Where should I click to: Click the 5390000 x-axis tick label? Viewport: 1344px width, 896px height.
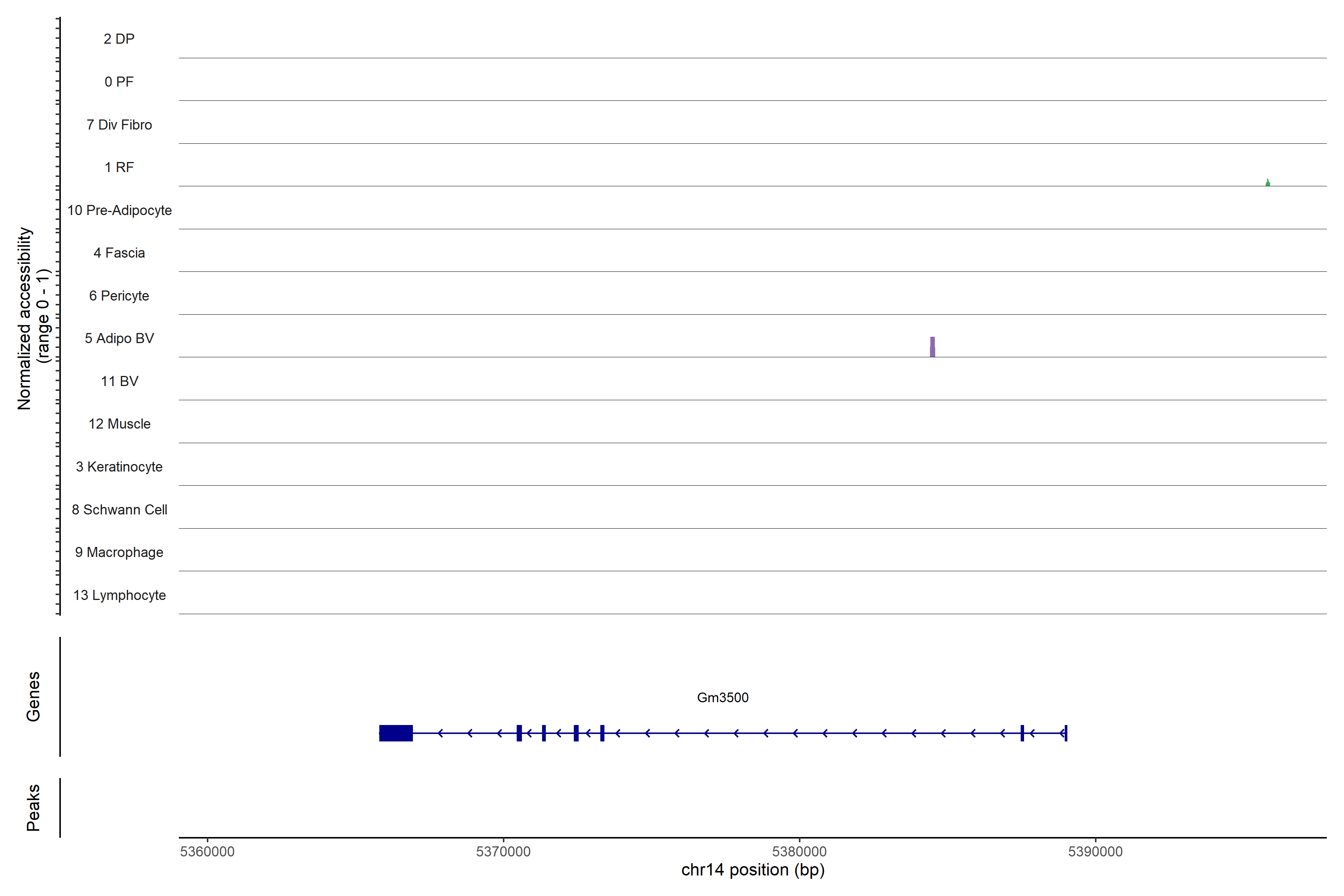tap(1095, 852)
